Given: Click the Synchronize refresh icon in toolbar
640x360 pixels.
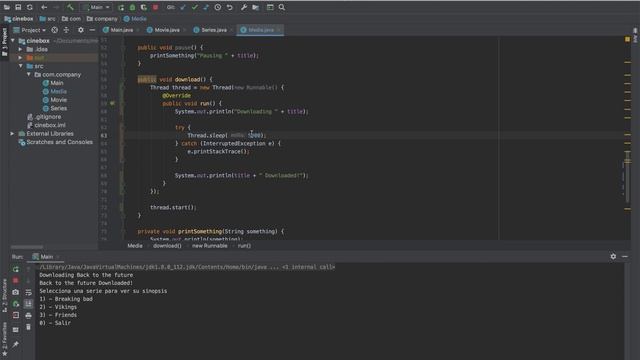Looking at the screenshot, I should tap(30, 7).
